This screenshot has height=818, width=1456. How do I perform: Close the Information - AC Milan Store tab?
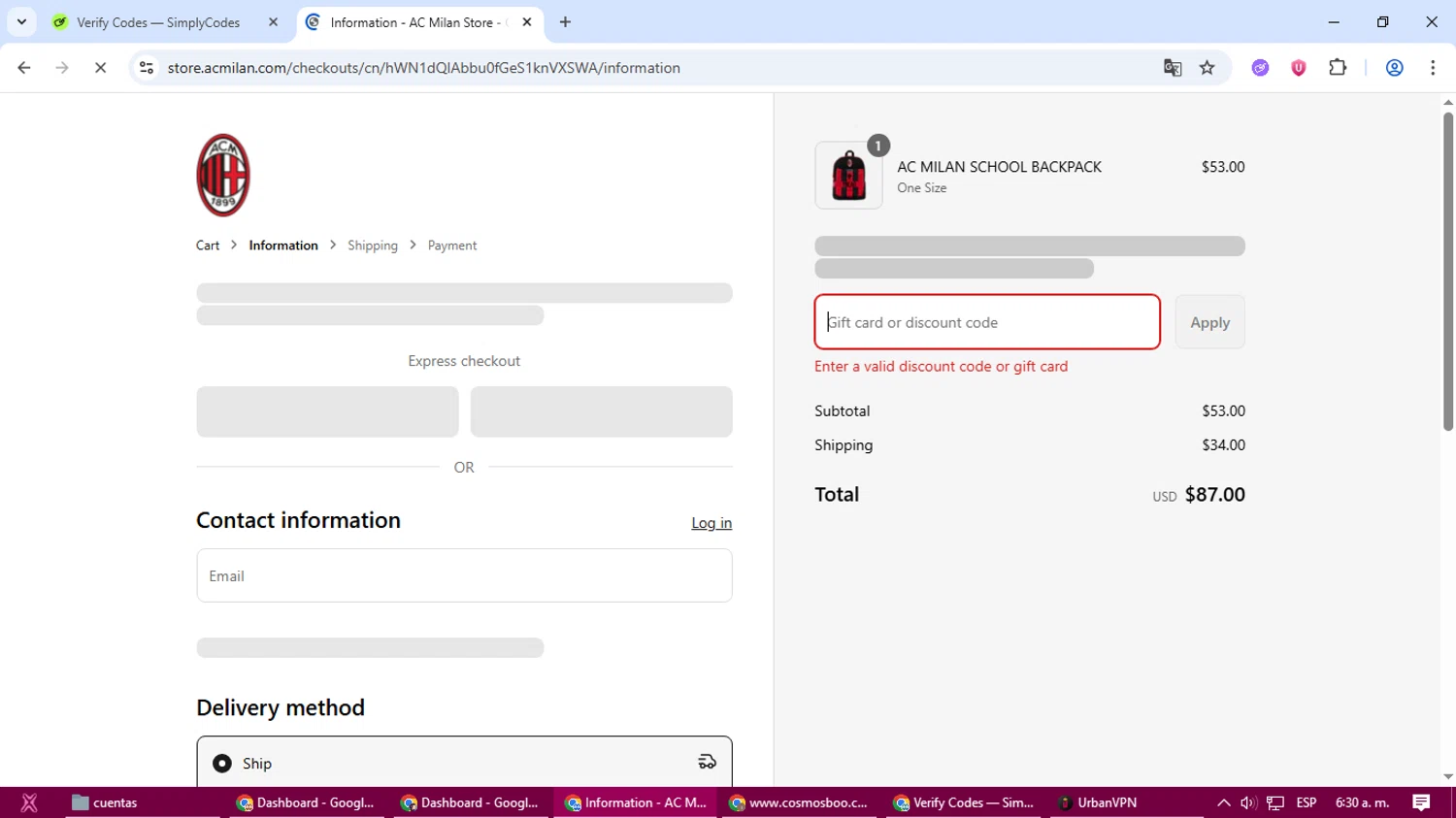(x=527, y=22)
